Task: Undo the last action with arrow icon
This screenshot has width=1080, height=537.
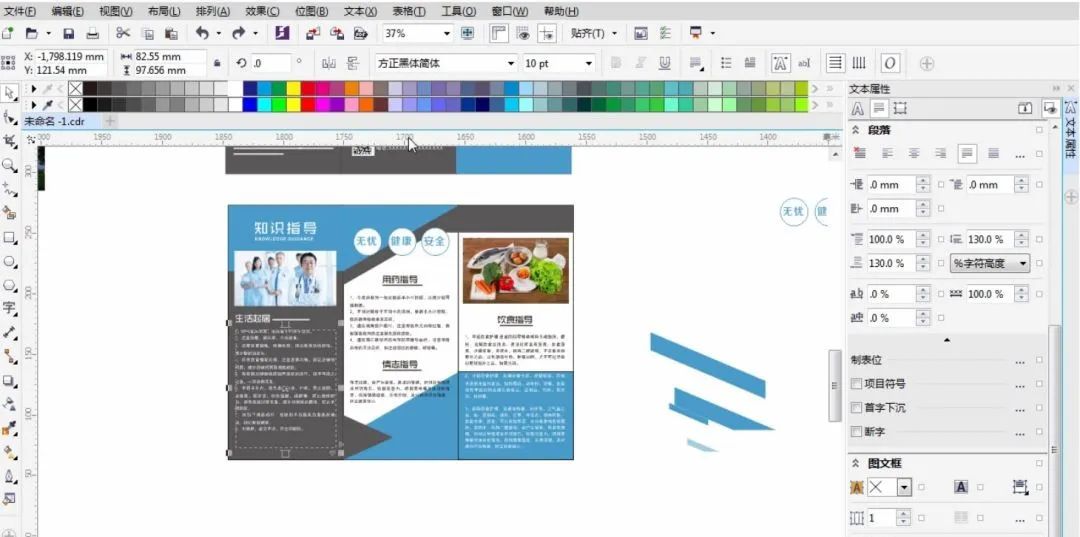Action: pyautogui.click(x=202, y=33)
